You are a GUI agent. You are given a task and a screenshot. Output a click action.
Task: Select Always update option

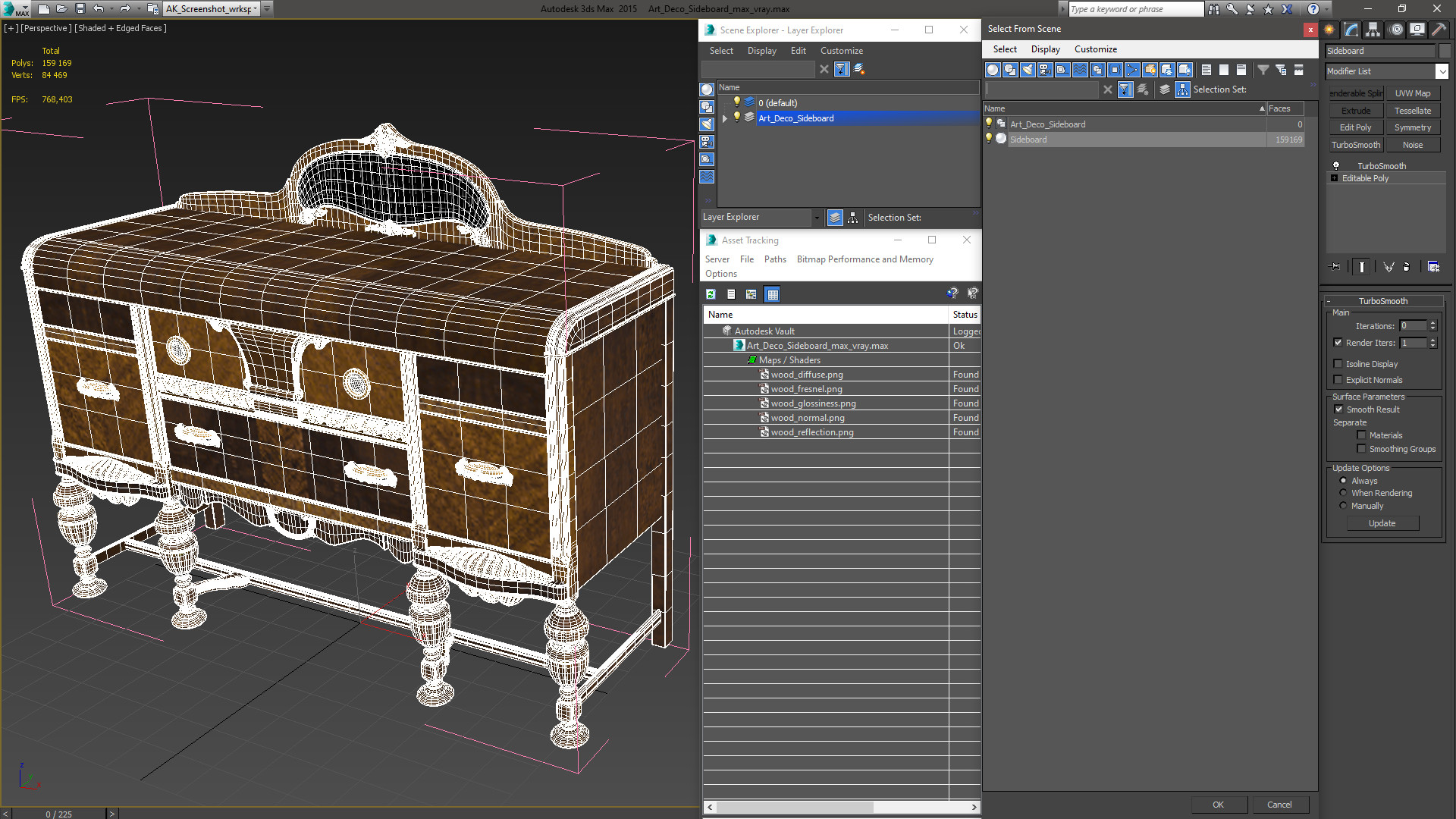click(x=1343, y=481)
